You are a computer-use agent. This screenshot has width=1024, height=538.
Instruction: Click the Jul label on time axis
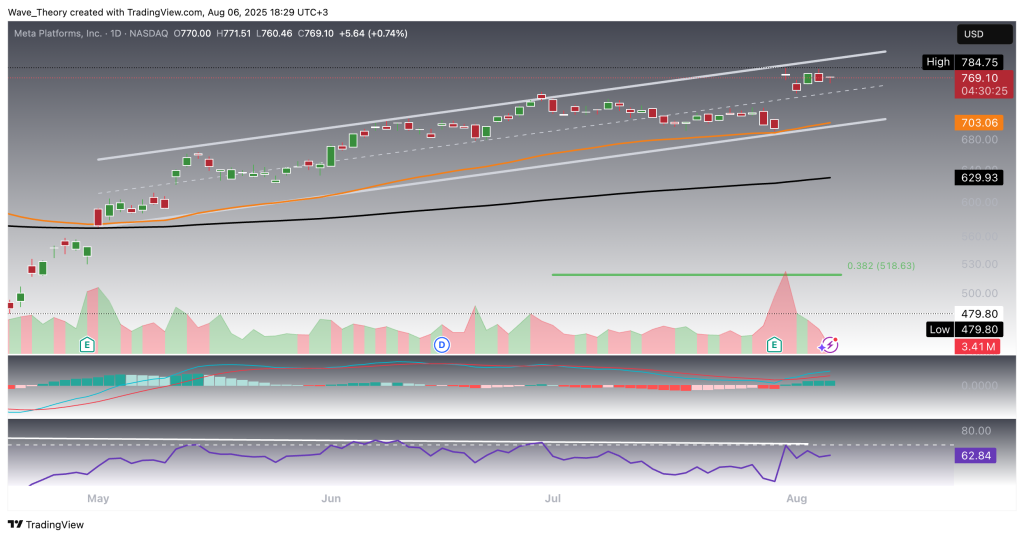click(552, 498)
